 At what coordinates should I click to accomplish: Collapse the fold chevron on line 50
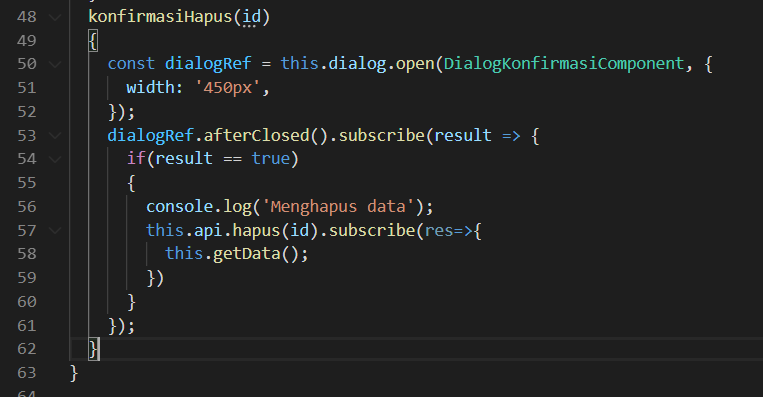click(55, 64)
